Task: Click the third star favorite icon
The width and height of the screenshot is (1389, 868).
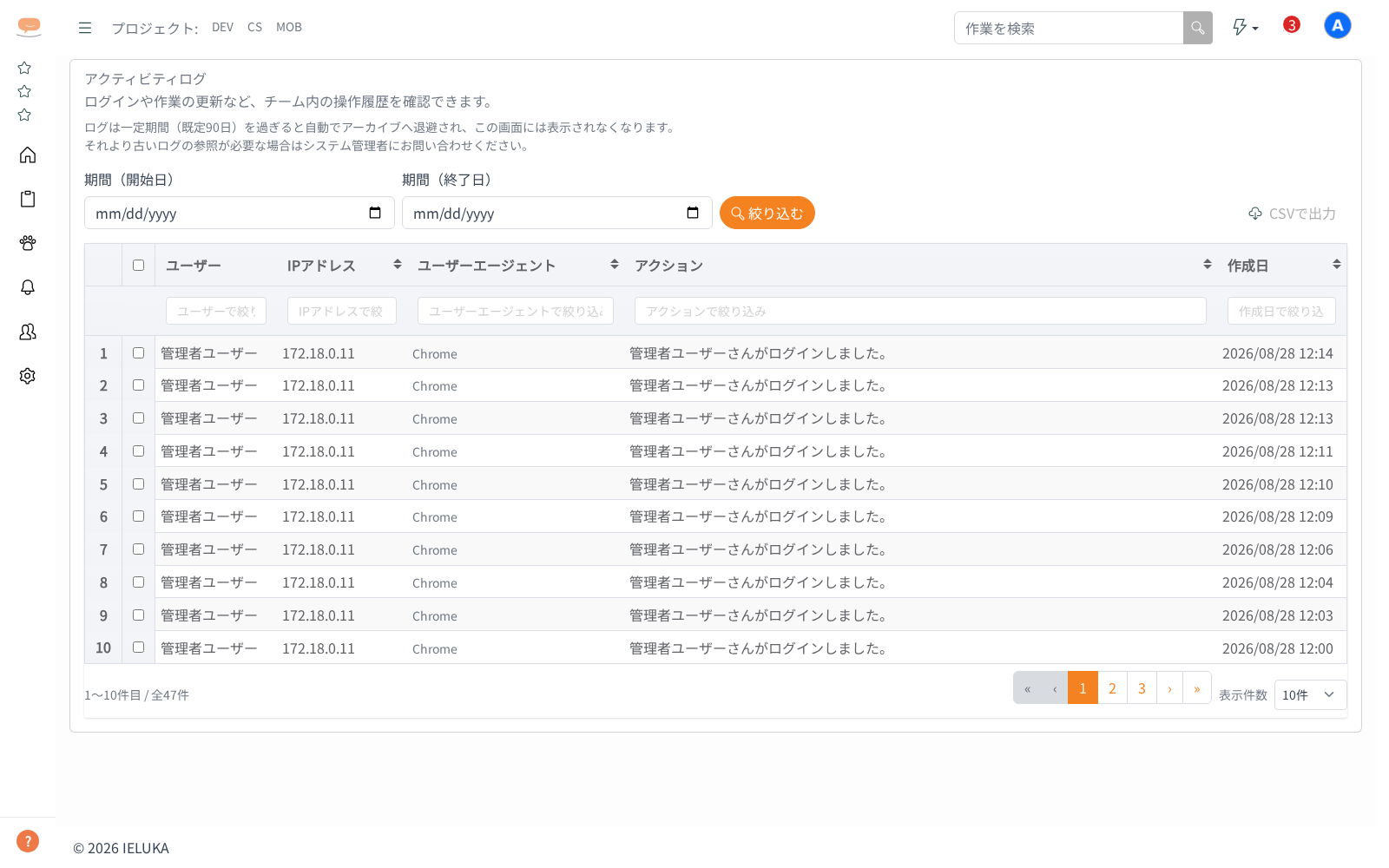Action: click(x=24, y=115)
